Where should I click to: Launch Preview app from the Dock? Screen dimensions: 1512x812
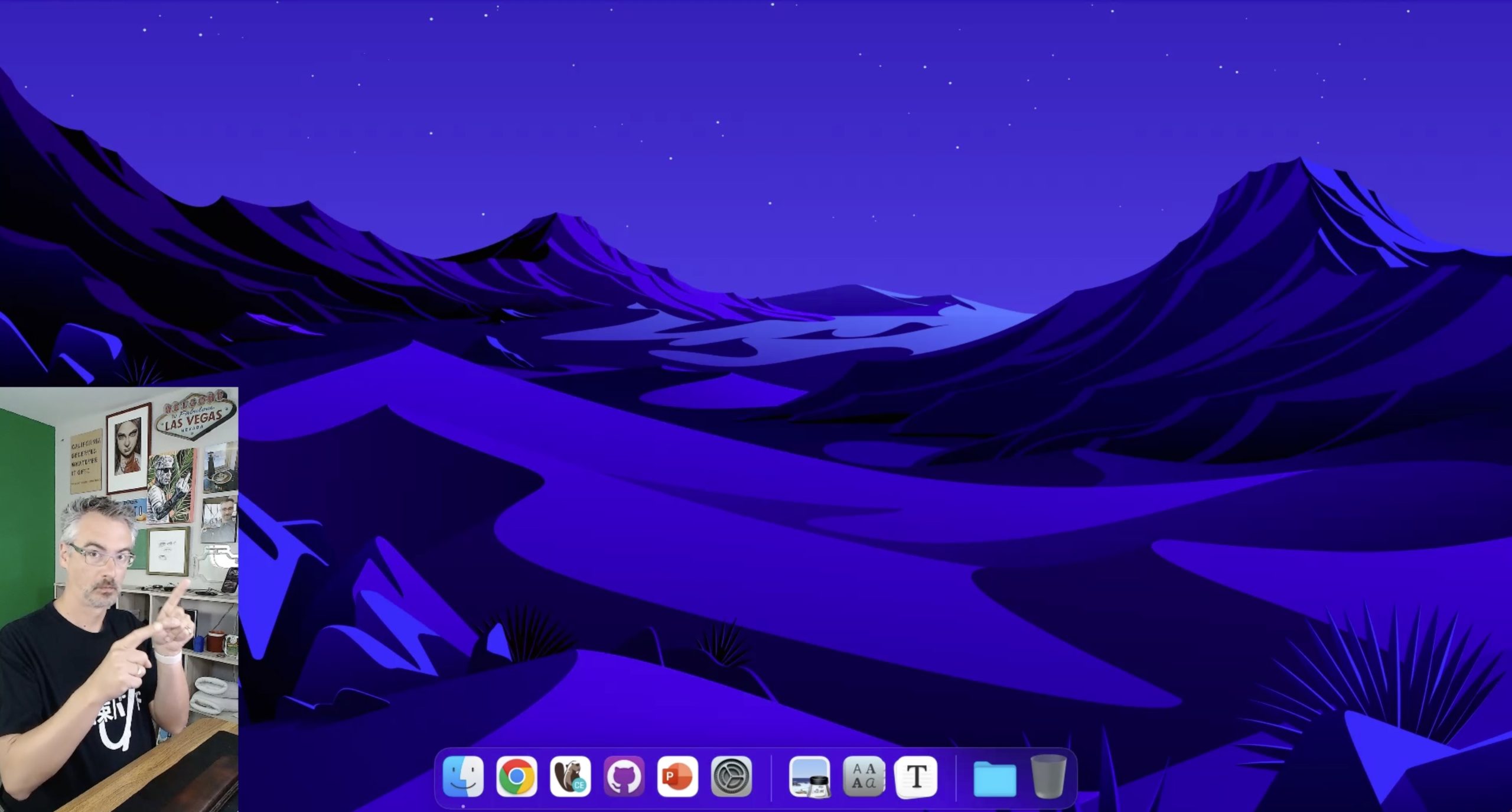[810, 776]
